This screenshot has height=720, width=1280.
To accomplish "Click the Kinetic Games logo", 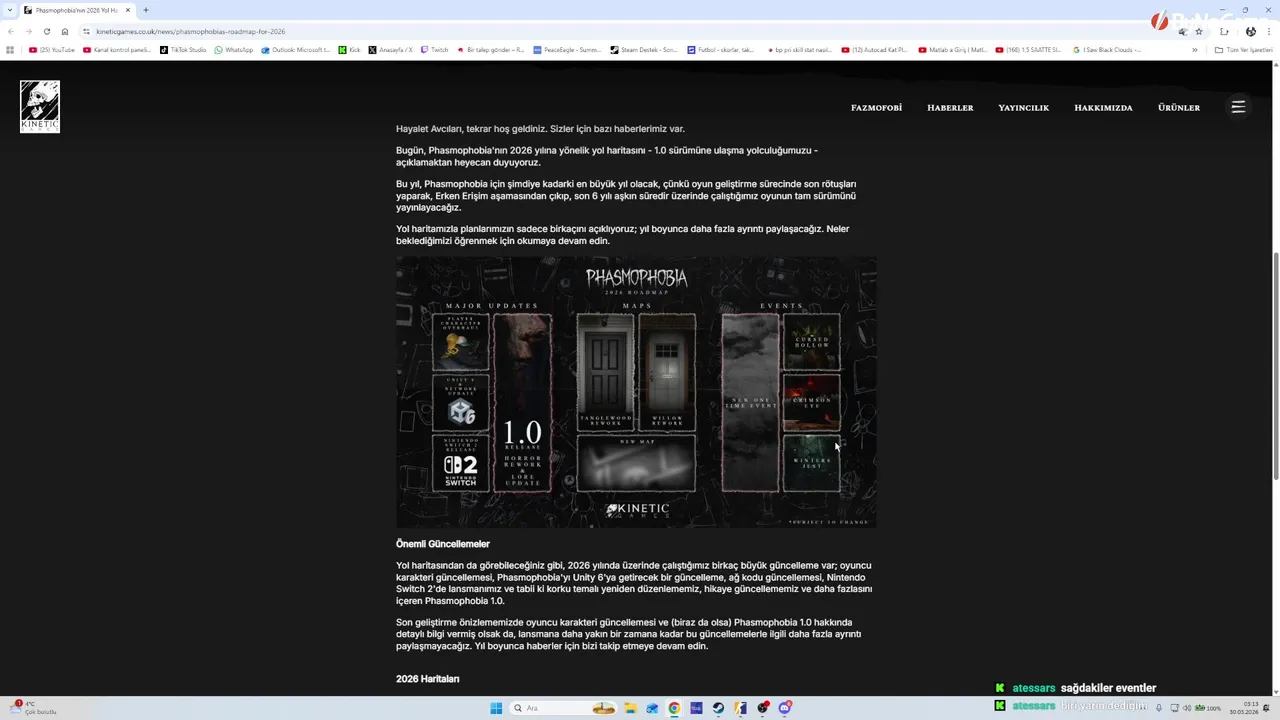I will coord(40,106).
